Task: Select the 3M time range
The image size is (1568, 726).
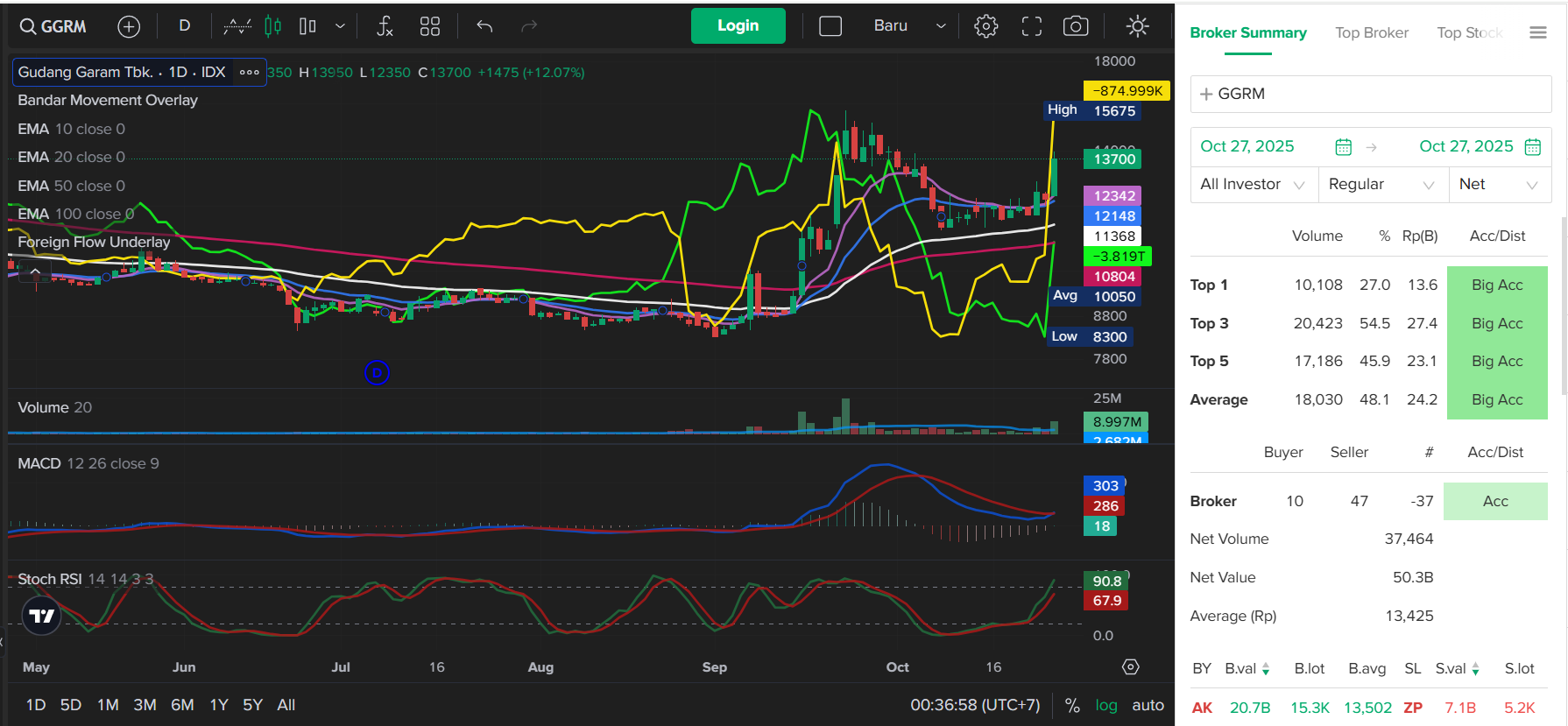Action: (145, 705)
